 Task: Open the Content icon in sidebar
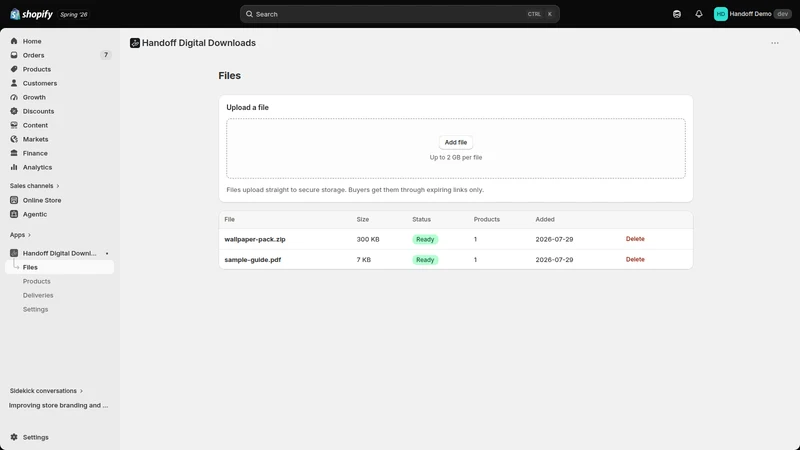tap(14, 125)
